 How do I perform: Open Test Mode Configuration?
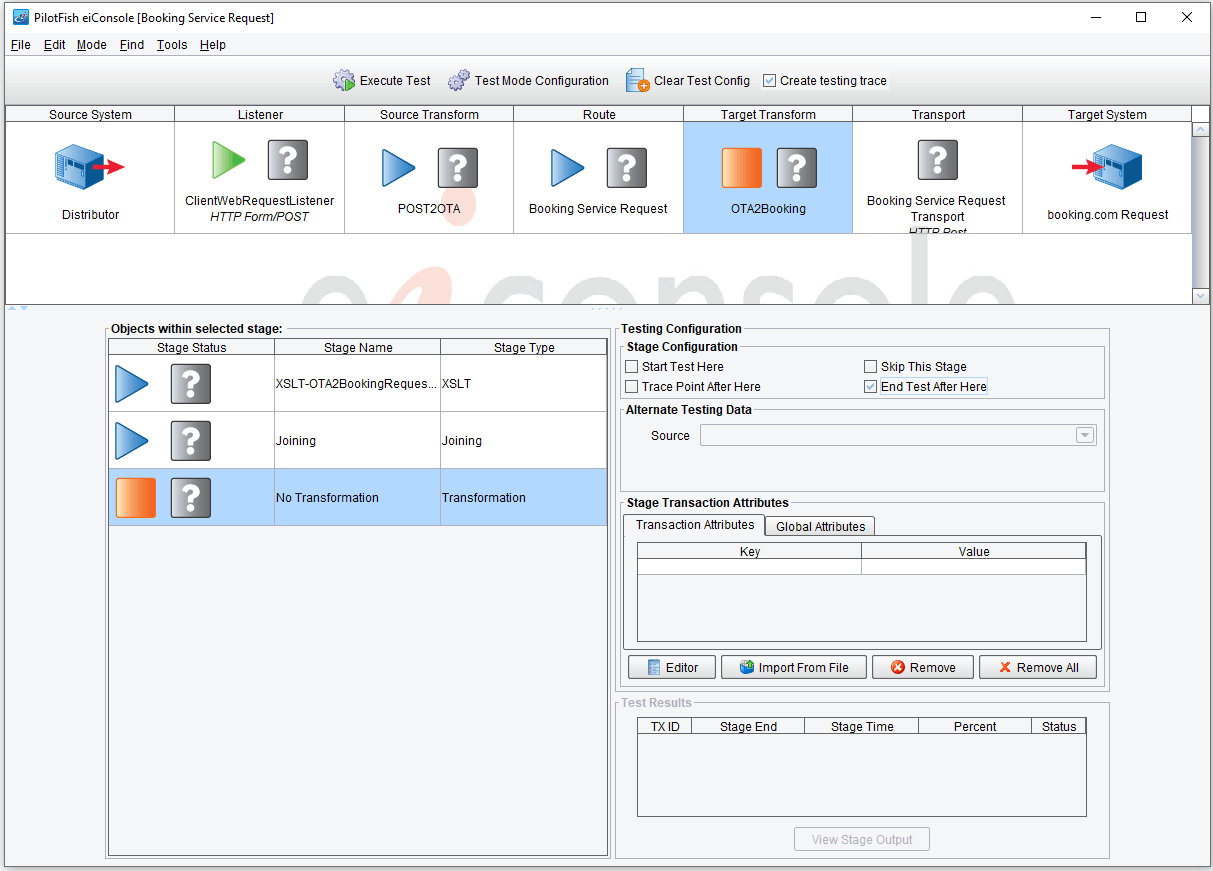click(x=528, y=81)
